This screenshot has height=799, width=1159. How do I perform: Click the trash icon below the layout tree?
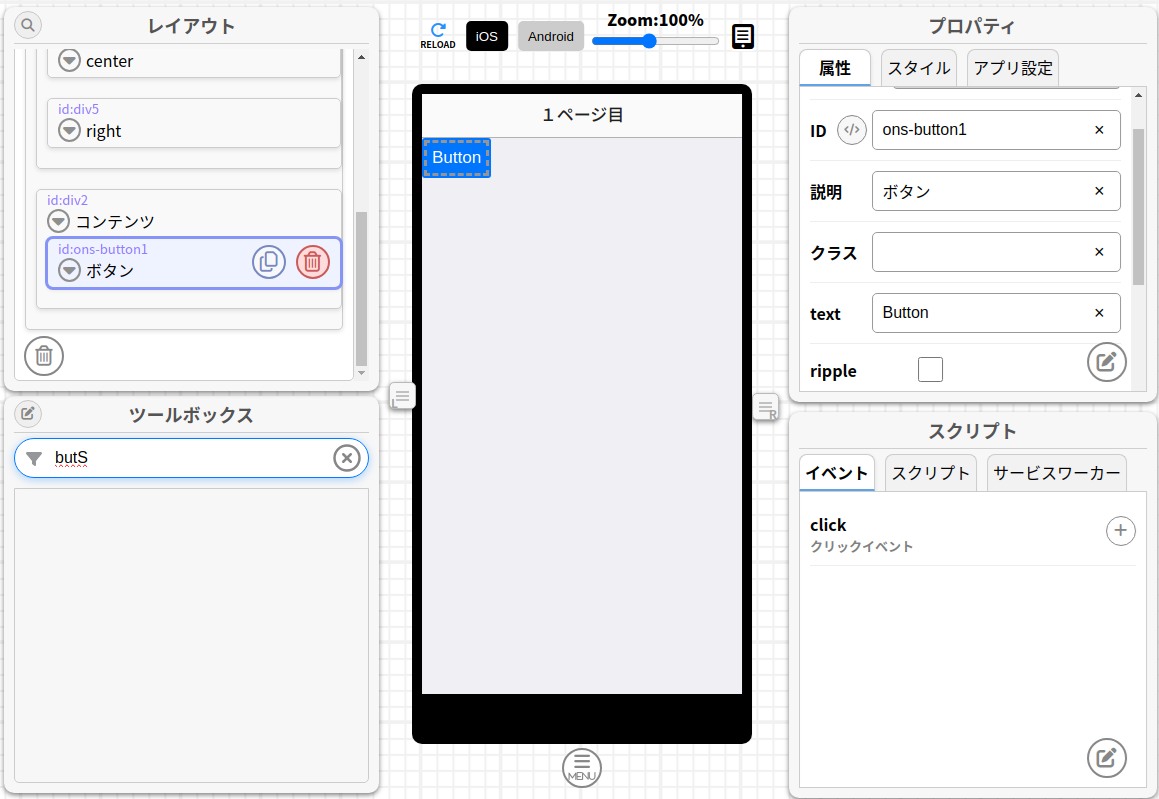[x=43, y=356]
